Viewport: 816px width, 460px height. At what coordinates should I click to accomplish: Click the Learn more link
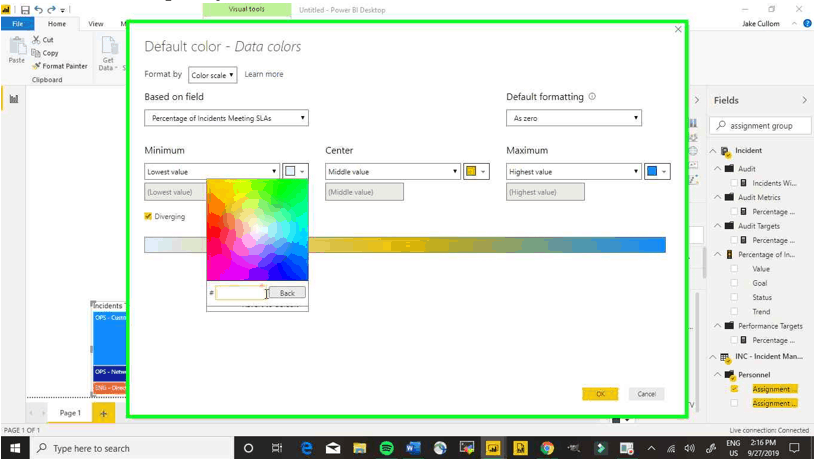[264, 74]
